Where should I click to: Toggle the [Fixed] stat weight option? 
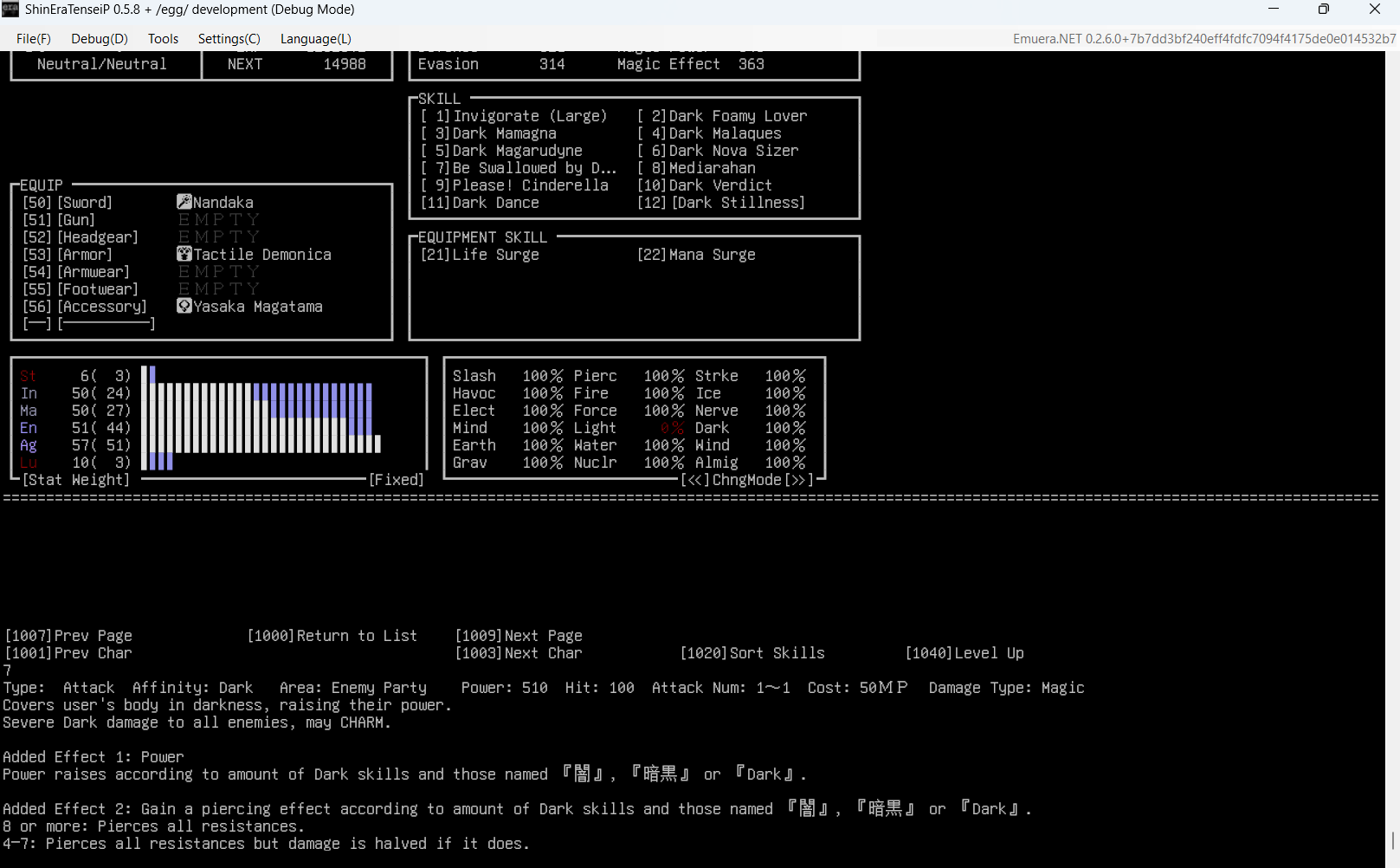[397, 480]
